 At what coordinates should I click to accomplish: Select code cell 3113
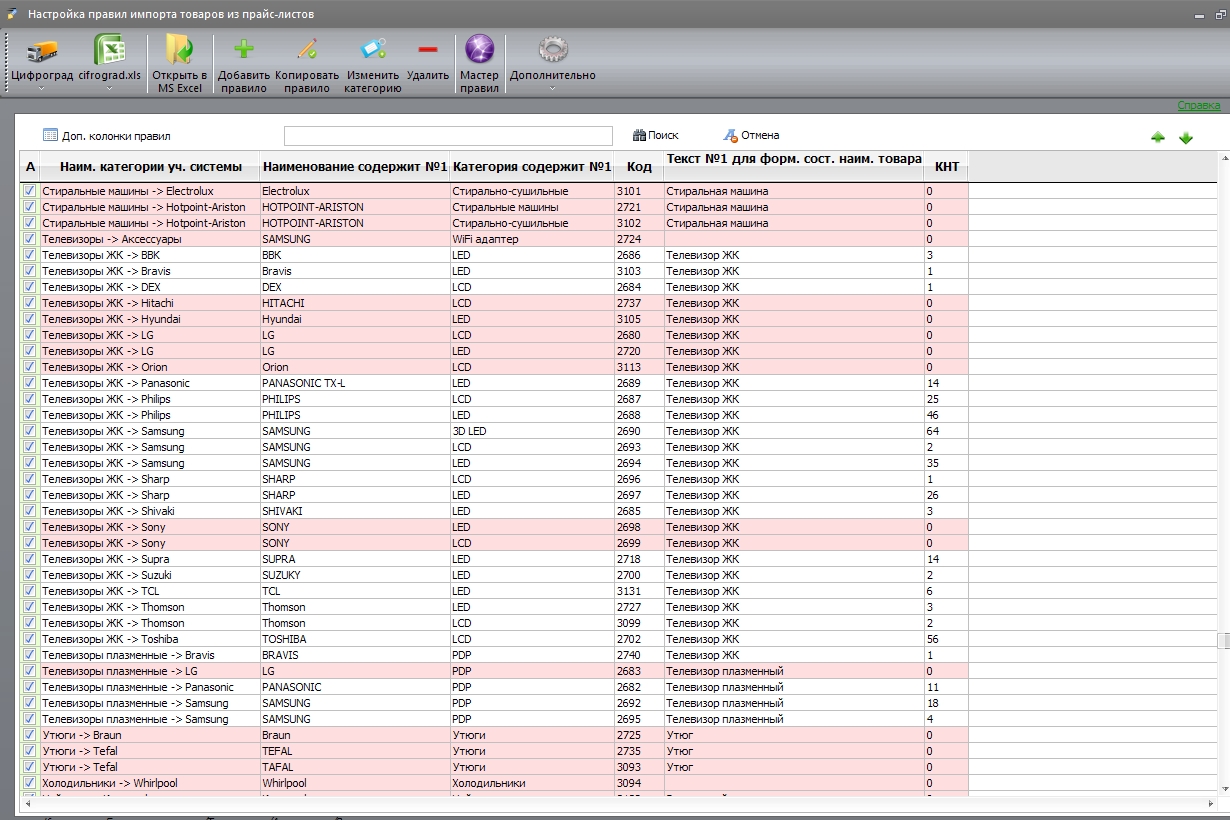[x=639, y=367]
